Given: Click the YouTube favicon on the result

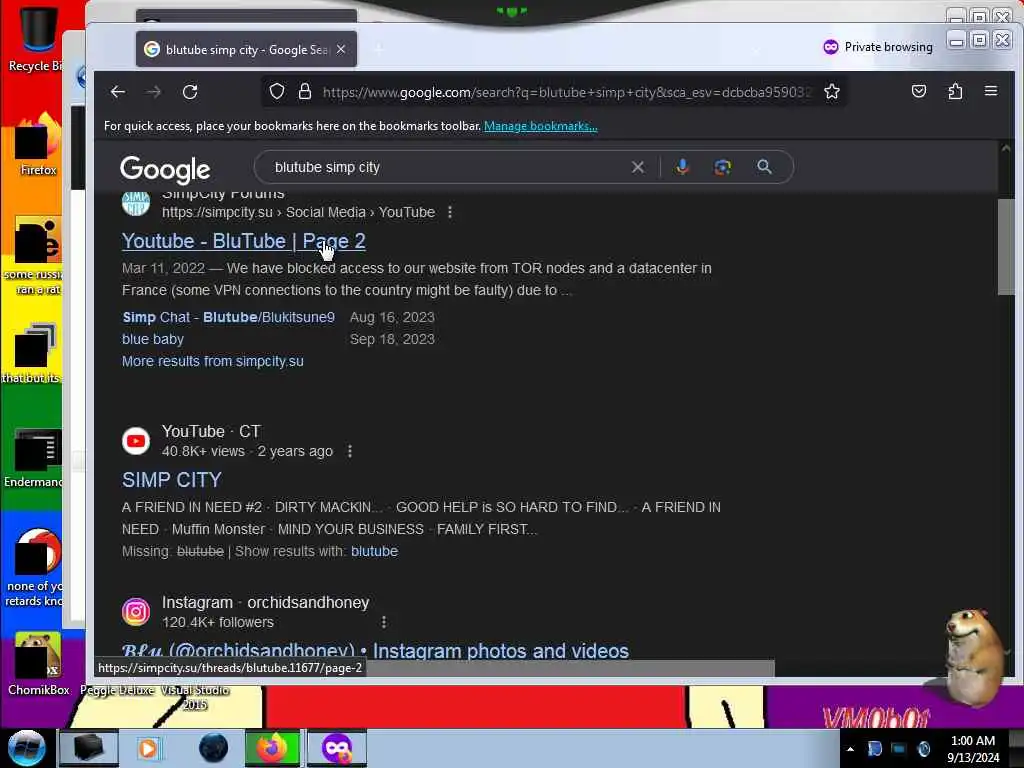Looking at the screenshot, I should (136, 441).
